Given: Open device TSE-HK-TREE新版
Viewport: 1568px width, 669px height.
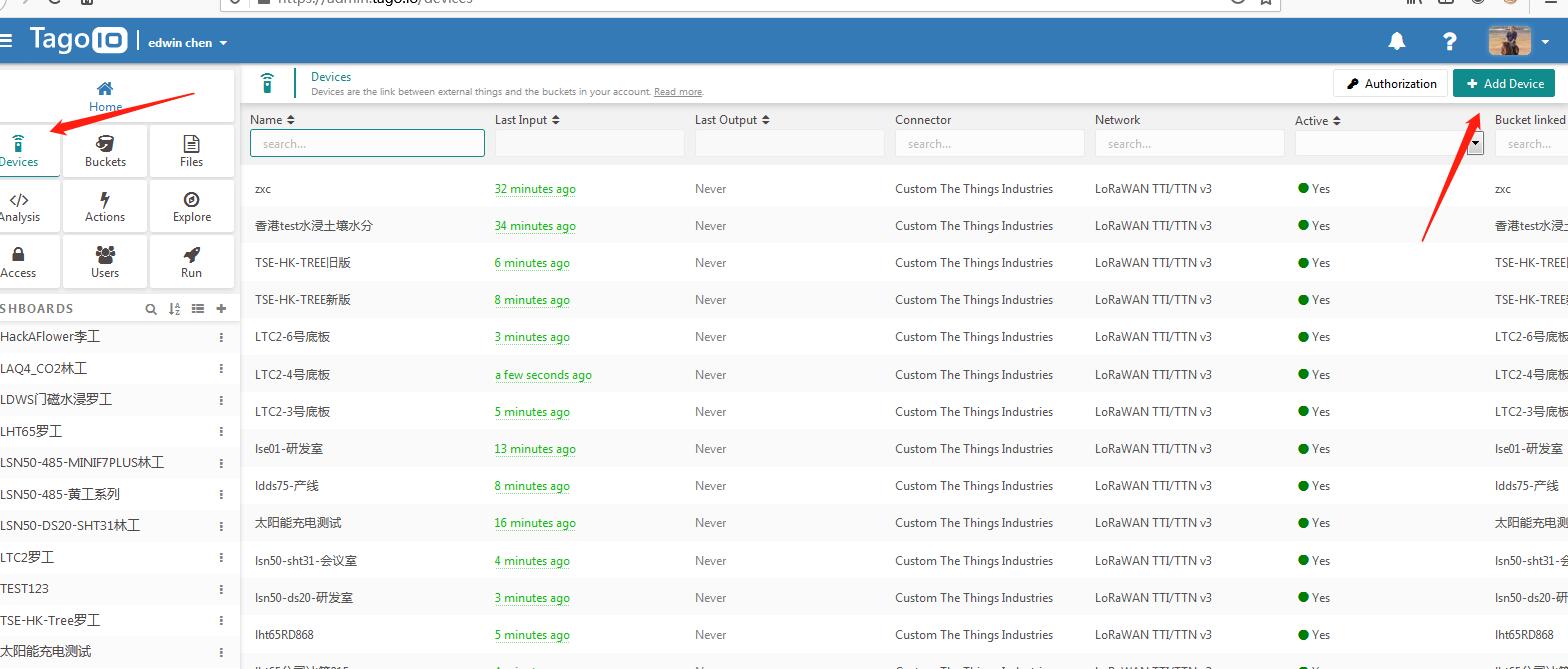Looking at the screenshot, I should (303, 300).
